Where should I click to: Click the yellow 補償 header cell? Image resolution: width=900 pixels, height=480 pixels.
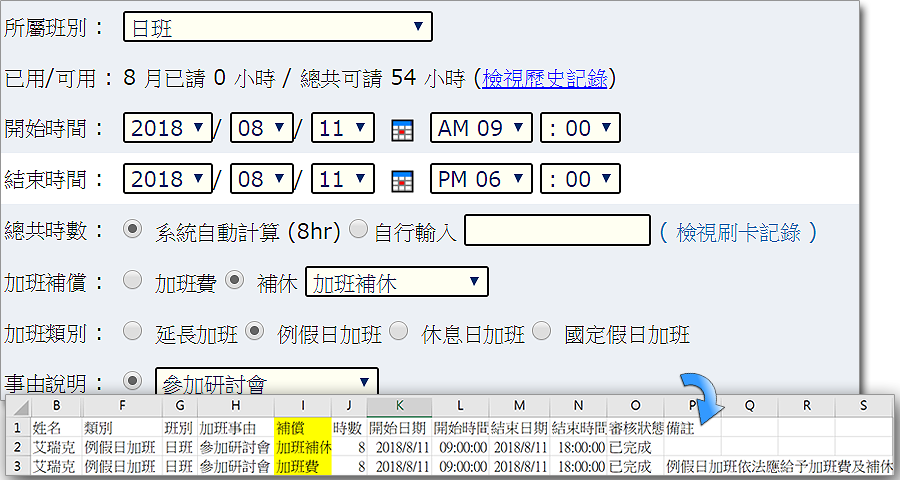303,428
